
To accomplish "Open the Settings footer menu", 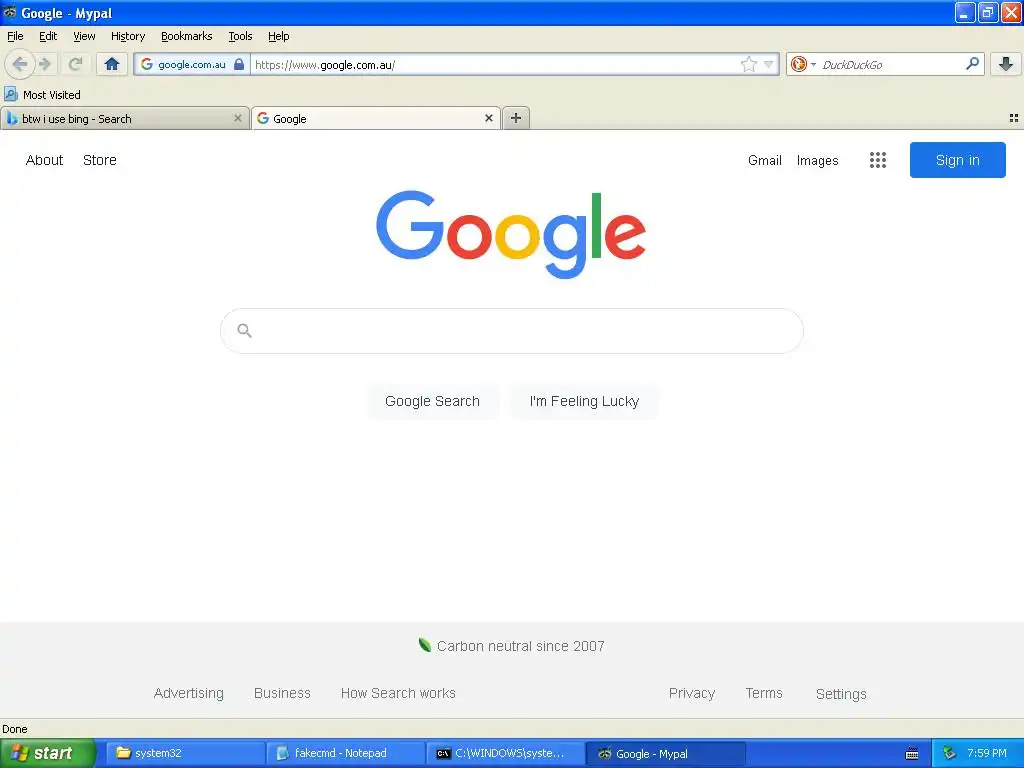I will (841, 694).
